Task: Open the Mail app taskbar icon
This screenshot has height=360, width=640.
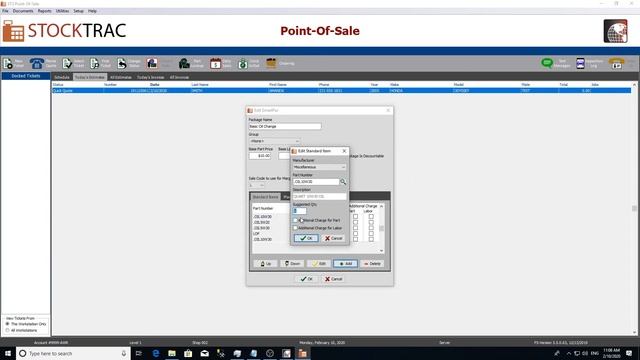Action: click(204, 353)
